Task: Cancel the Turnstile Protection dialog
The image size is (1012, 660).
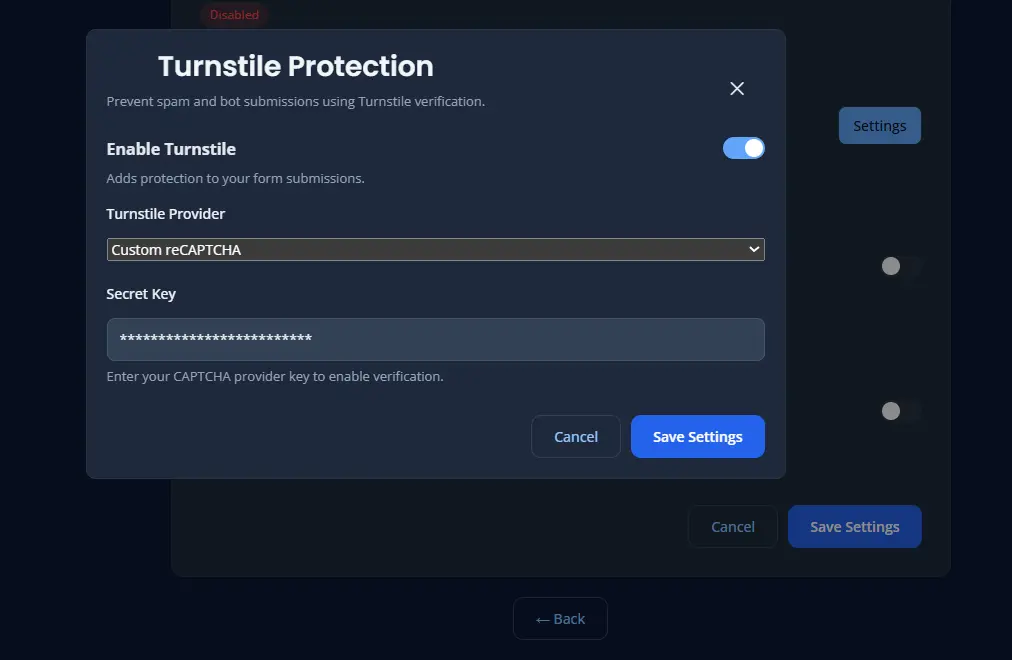Action: 576,436
